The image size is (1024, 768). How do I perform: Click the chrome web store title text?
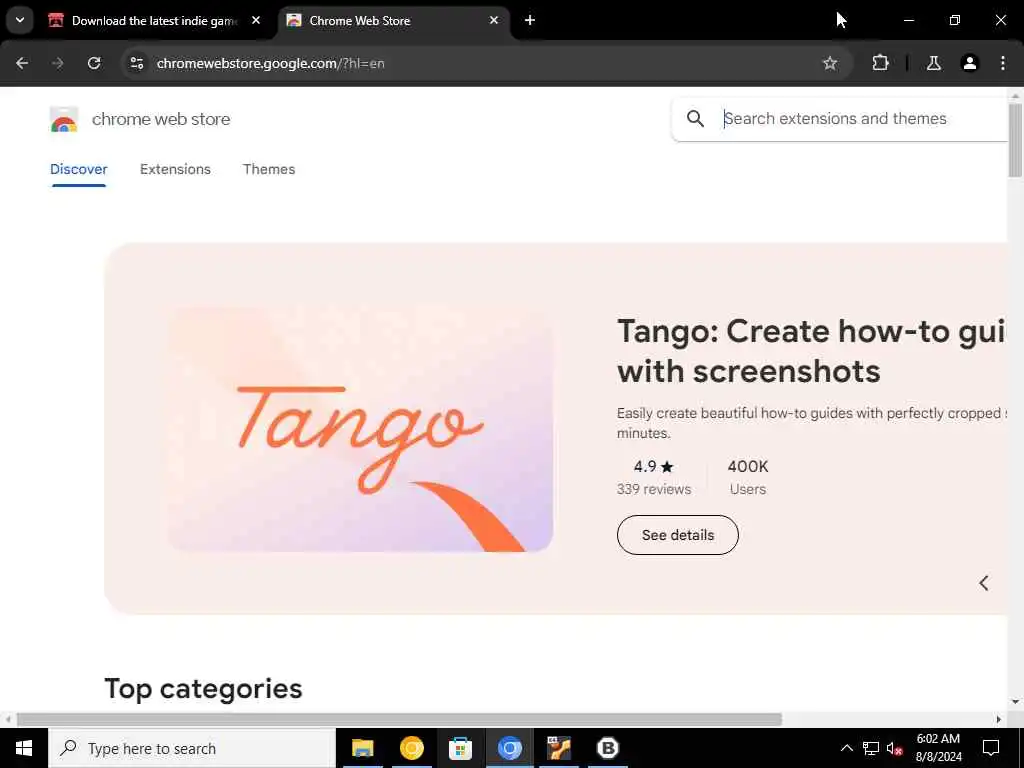(161, 119)
